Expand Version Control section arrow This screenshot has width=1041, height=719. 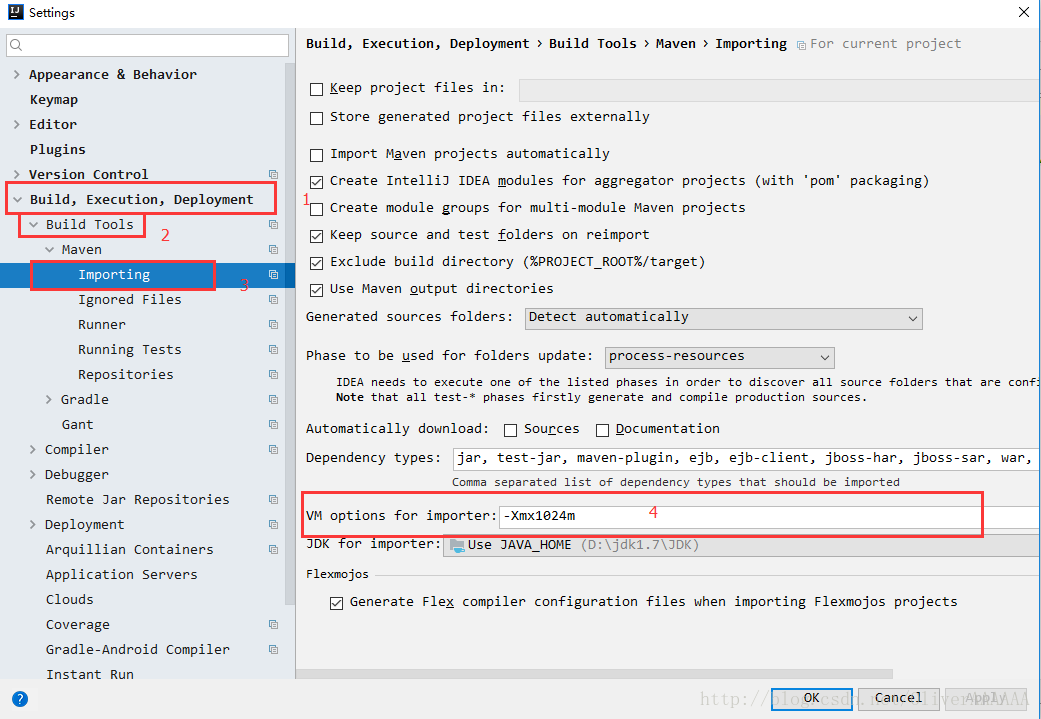point(17,175)
